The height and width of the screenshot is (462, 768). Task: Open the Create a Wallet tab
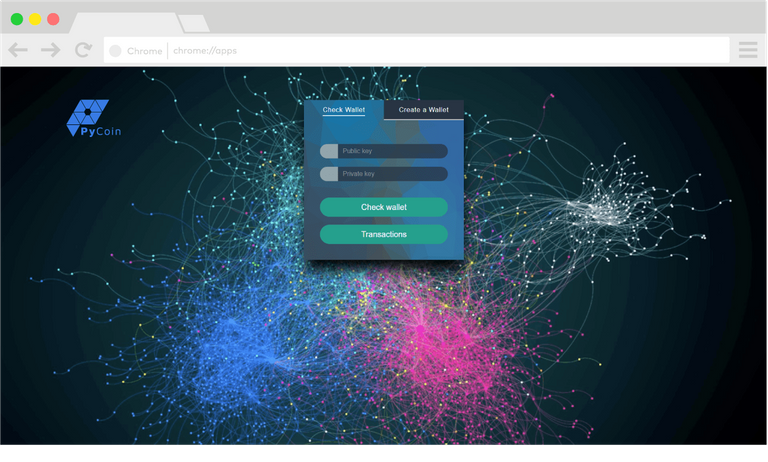[424, 110]
